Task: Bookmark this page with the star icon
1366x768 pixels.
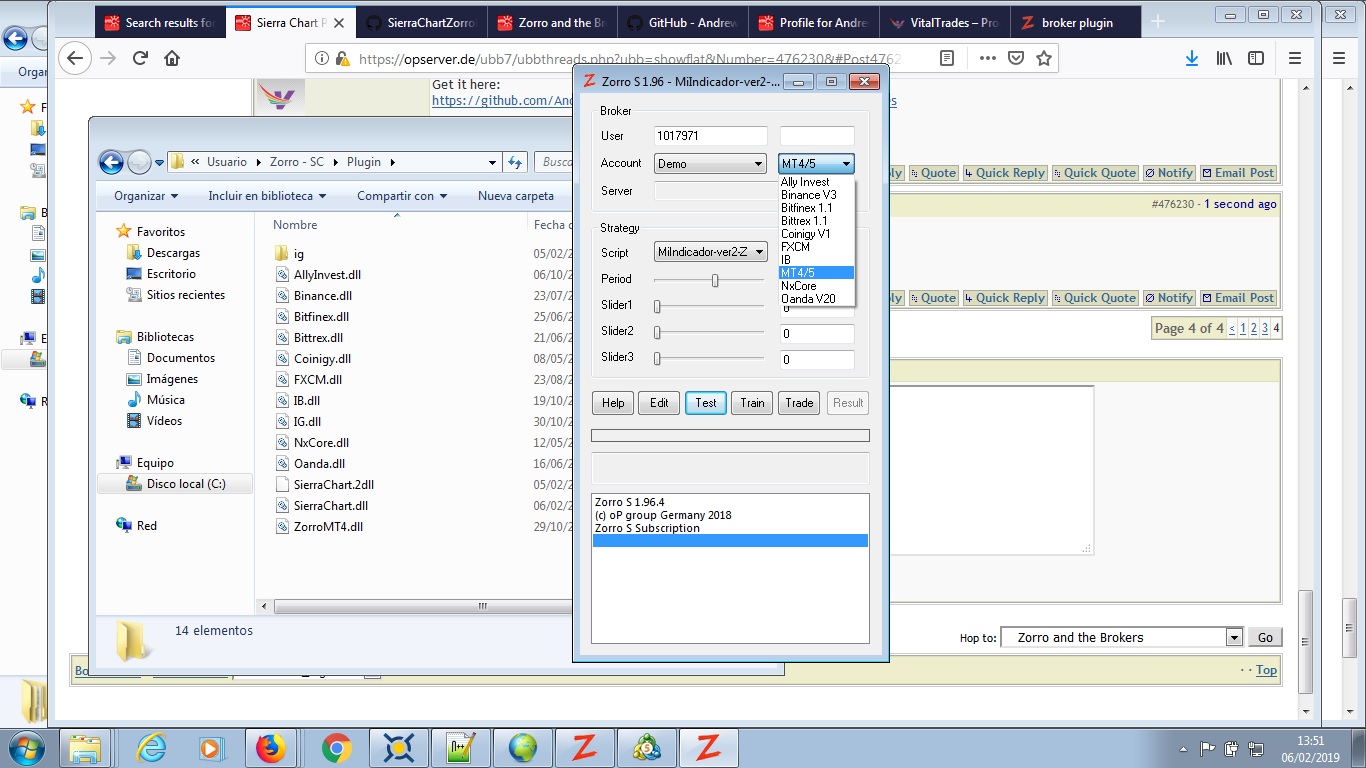Action: (1044, 58)
